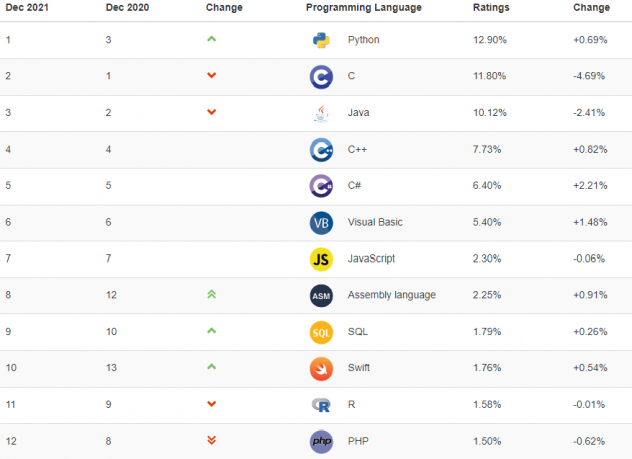The image size is (632, 459).
Task: Click the Visual Basic language name
Action: [375, 222]
